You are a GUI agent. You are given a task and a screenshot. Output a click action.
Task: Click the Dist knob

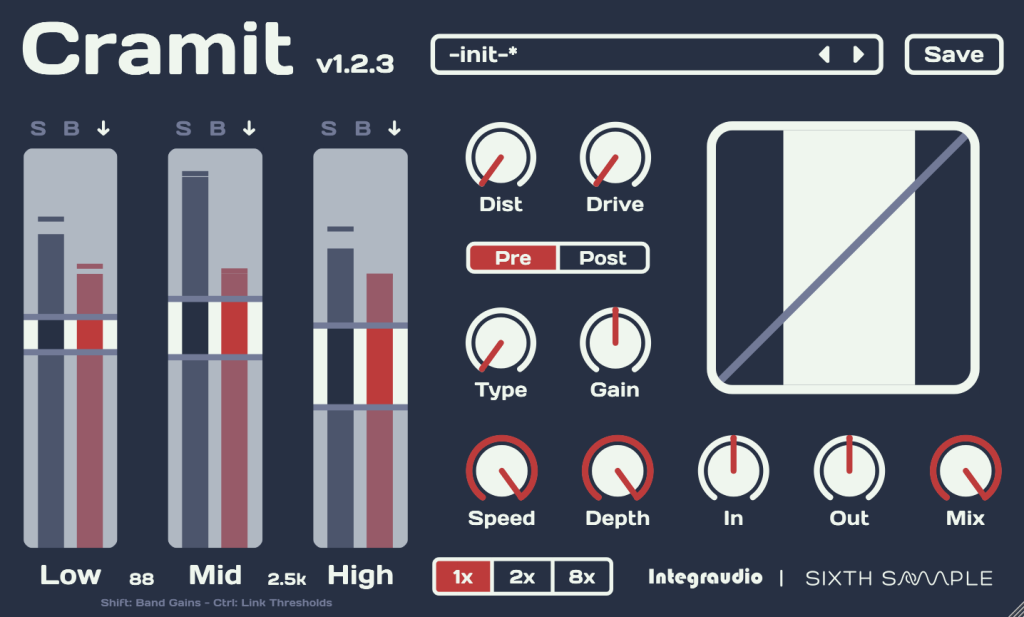pos(501,157)
